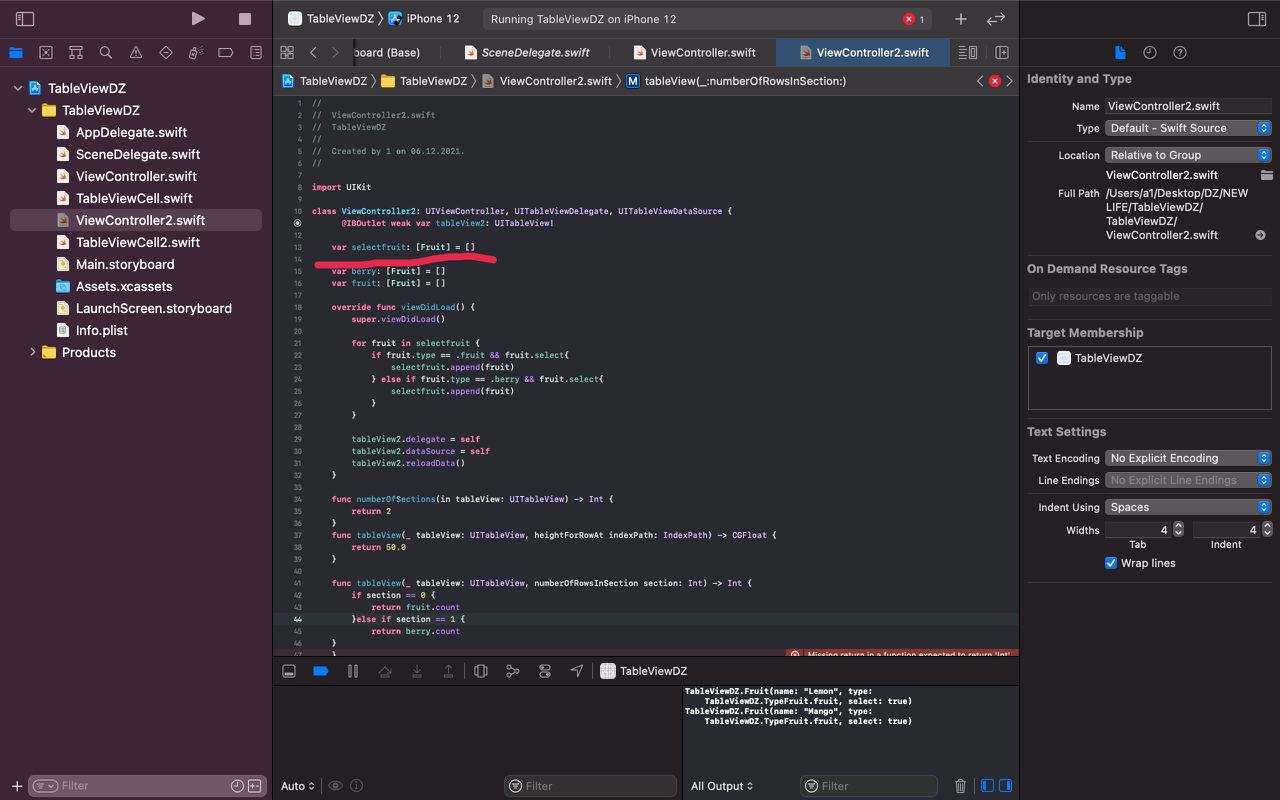
Task: Clear the console with trash icon
Action: click(960, 786)
